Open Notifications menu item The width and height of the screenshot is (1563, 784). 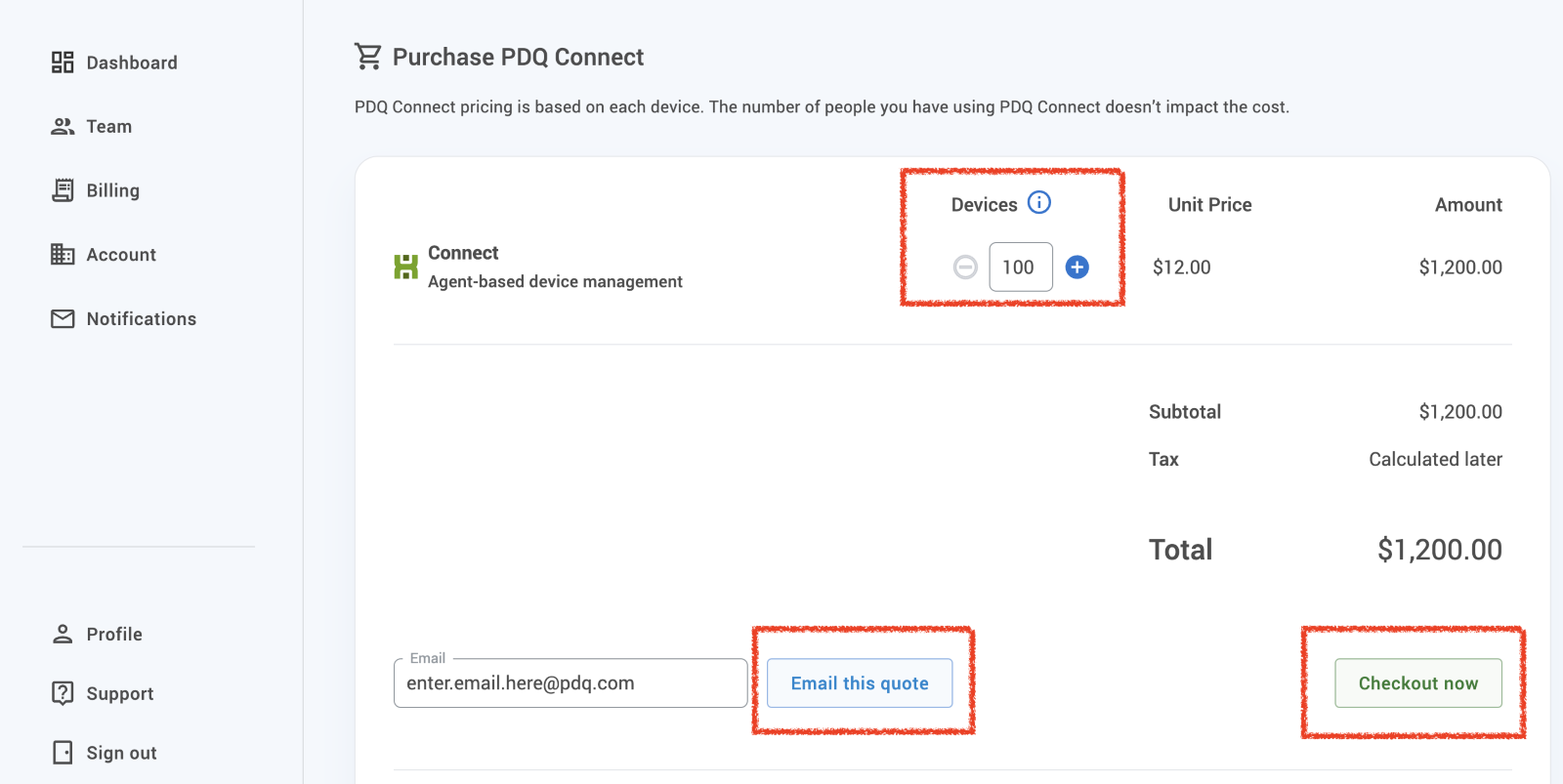click(x=141, y=319)
